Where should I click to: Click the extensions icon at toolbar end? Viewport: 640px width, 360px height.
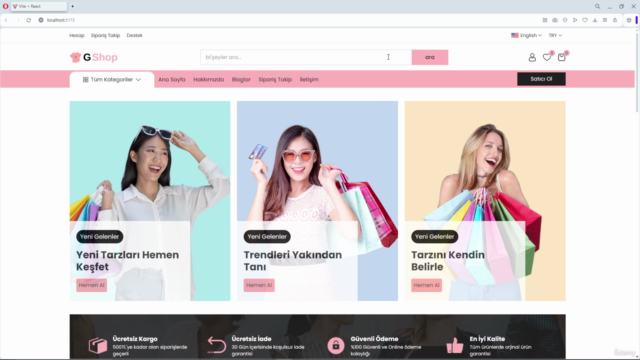coord(615,20)
